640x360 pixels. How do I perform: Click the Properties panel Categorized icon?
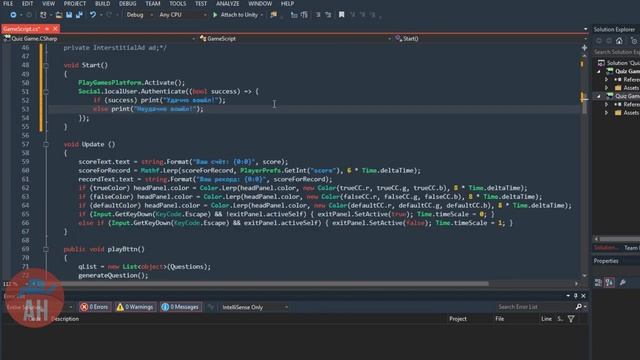[x=598, y=282]
